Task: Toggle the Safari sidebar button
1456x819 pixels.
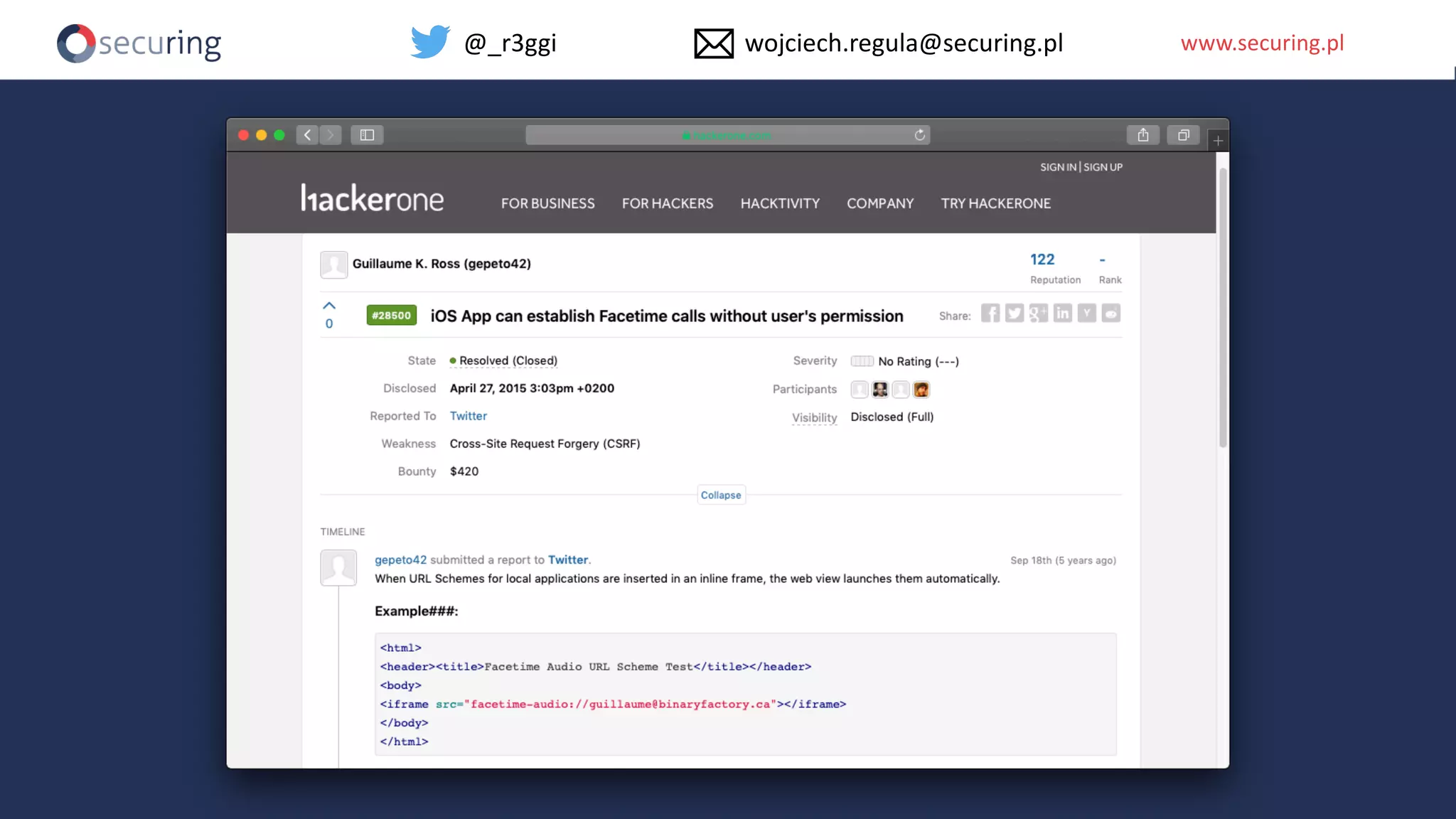Action: 367,135
